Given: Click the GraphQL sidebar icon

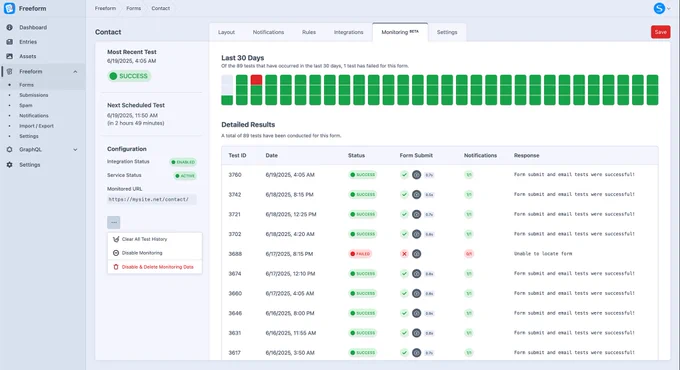Looking at the screenshot, I should click(10, 149).
